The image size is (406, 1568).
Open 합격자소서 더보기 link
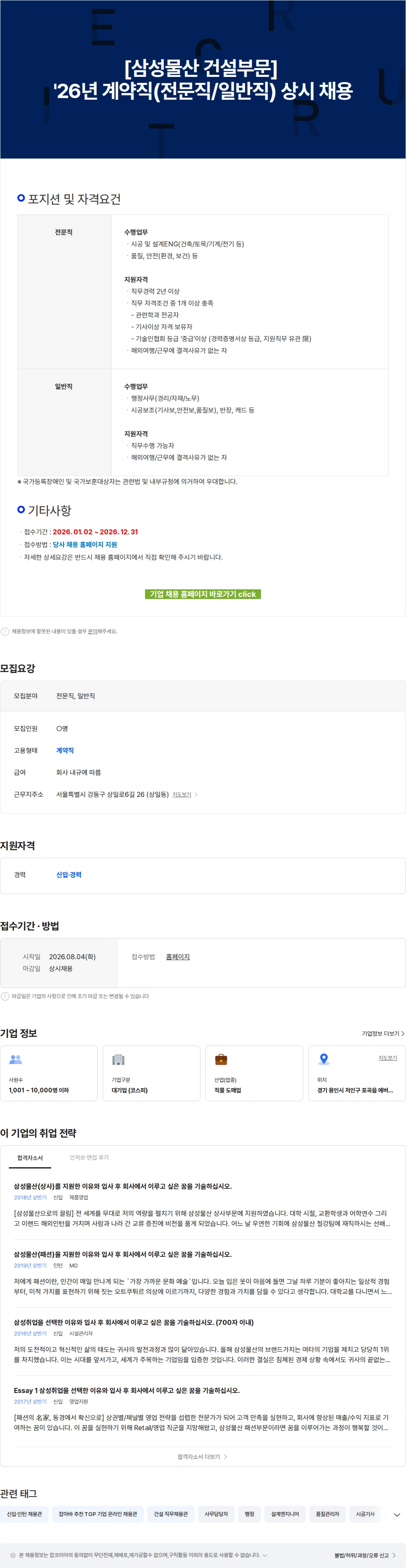pyautogui.click(x=202, y=1457)
